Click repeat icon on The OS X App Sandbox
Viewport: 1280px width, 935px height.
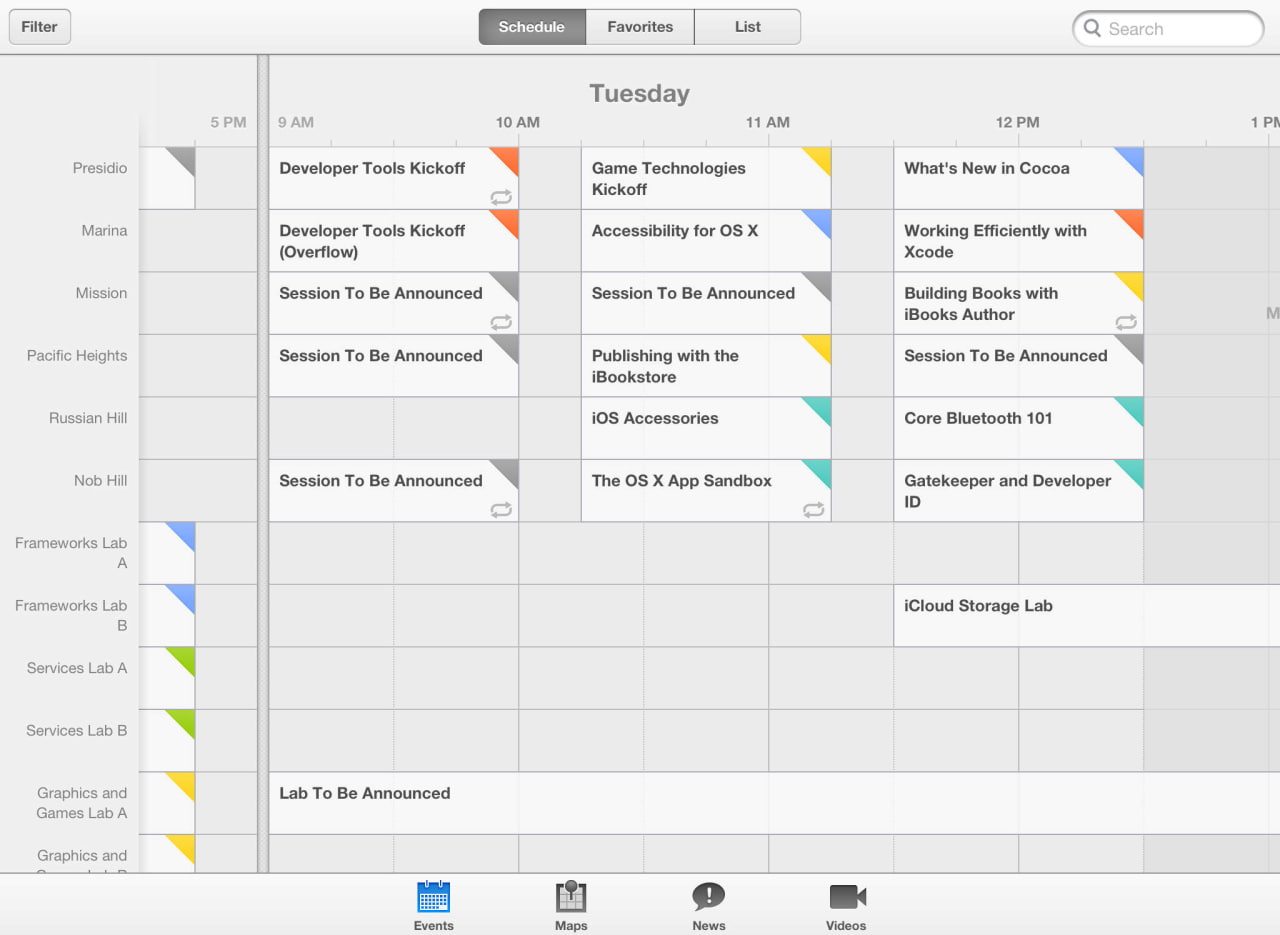pyautogui.click(x=814, y=510)
